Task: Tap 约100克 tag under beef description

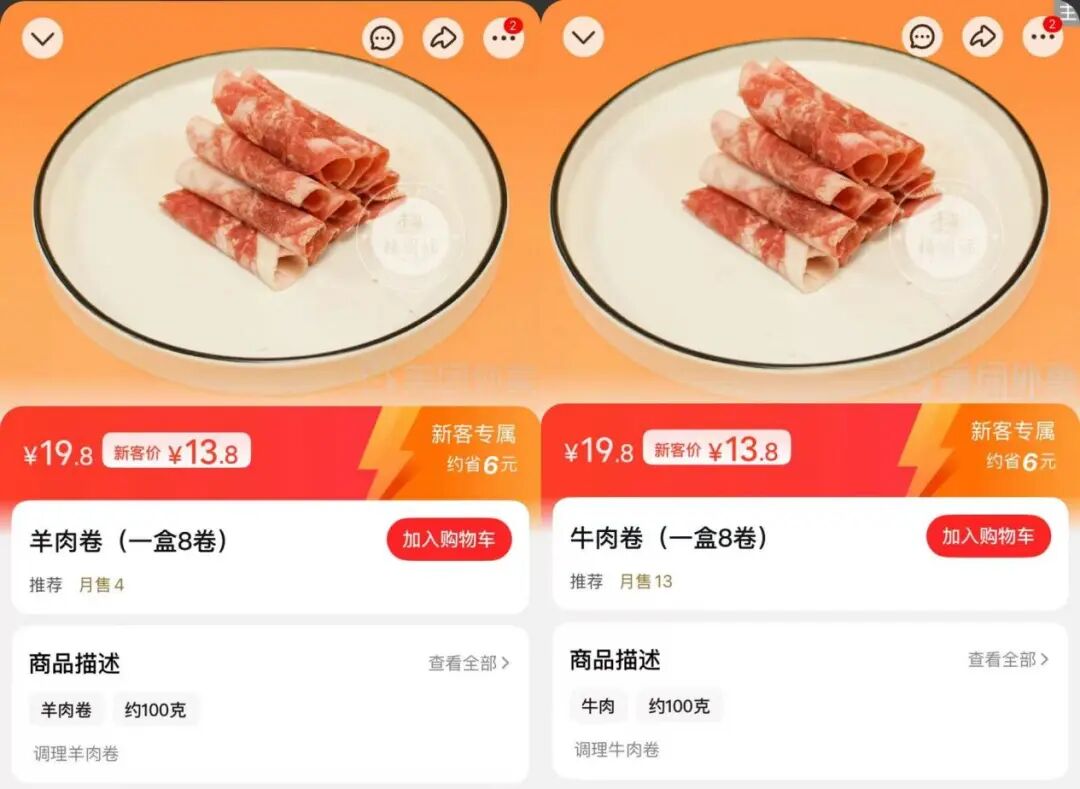Action: [679, 706]
